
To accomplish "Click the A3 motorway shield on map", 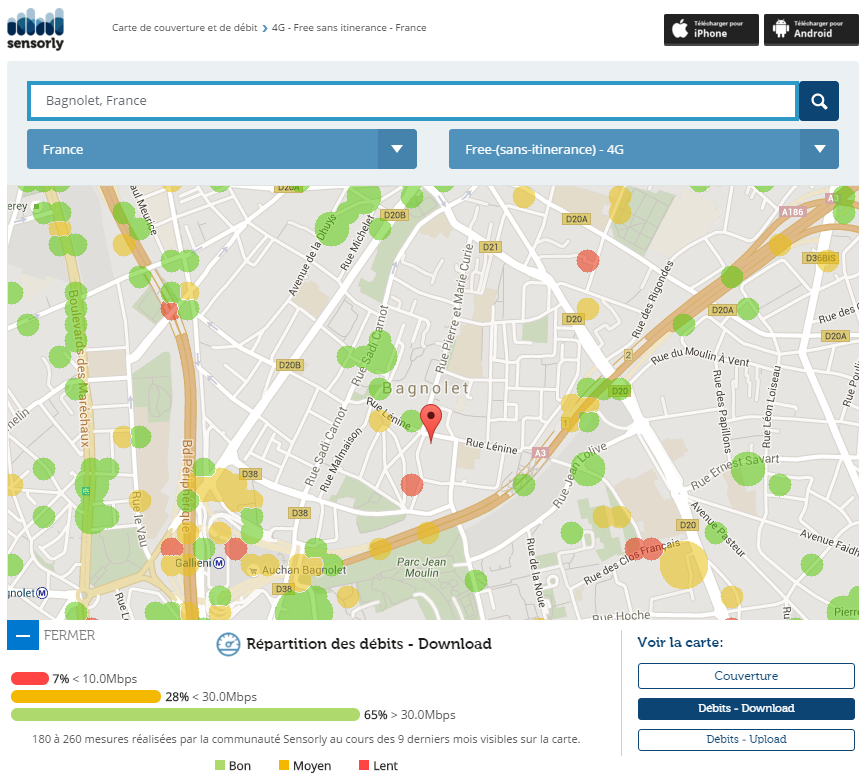I will pos(540,451).
